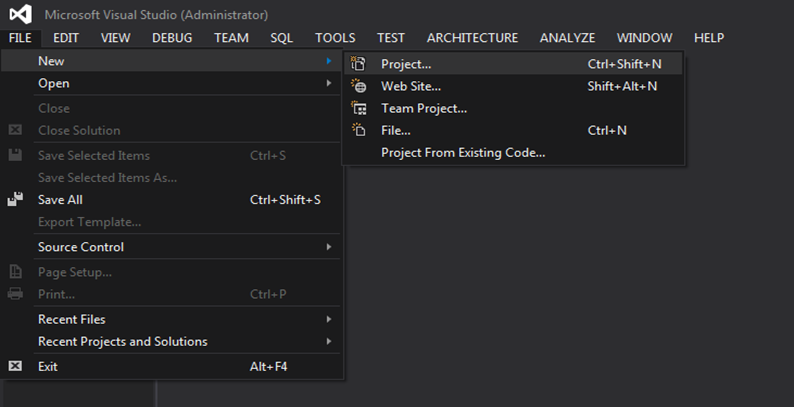Image resolution: width=794 pixels, height=407 pixels.
Task: Choose Team Project... from the submenu
Action: (513, 108)
